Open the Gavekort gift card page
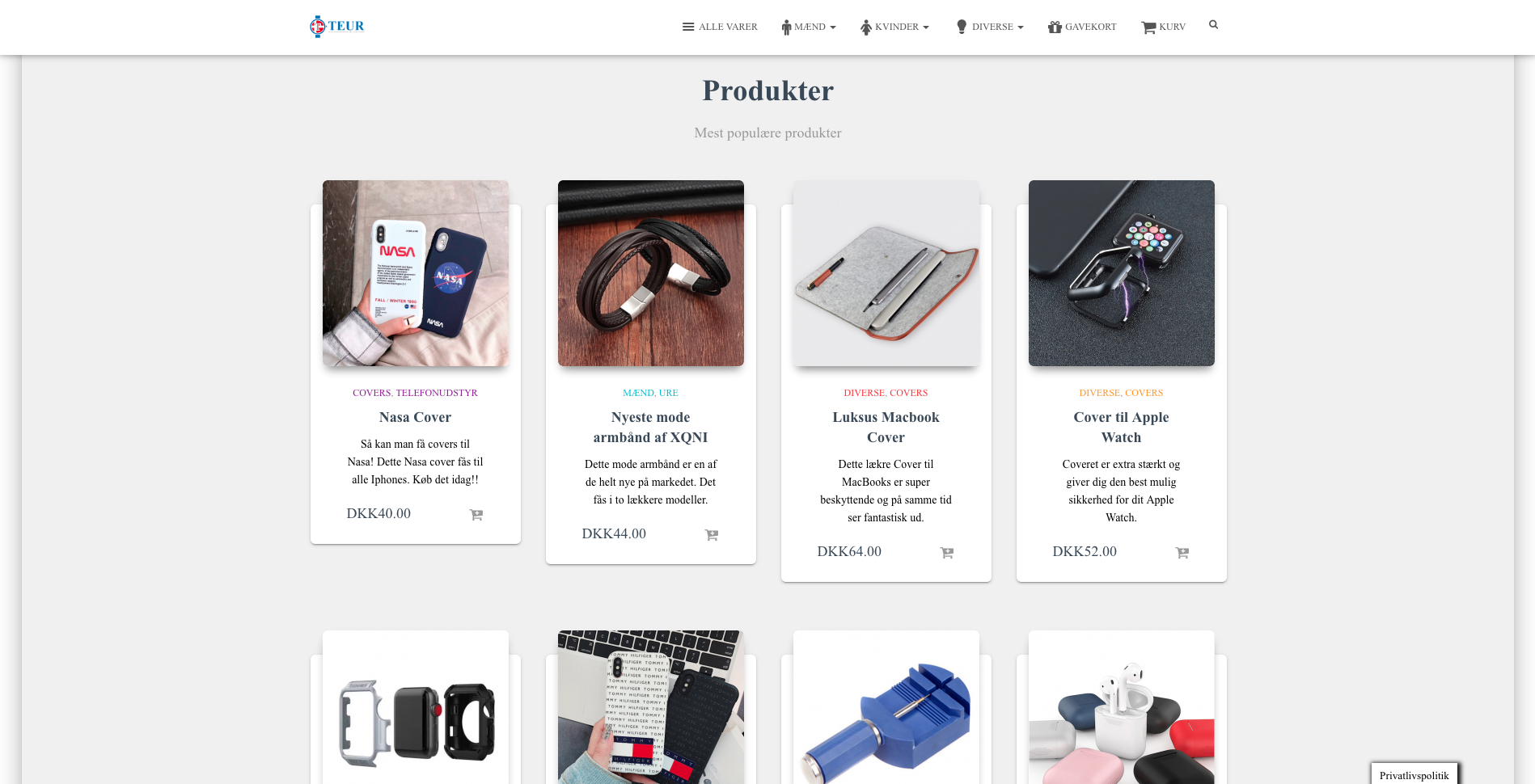The image size is (1535, 784). tap(1082, 27)
